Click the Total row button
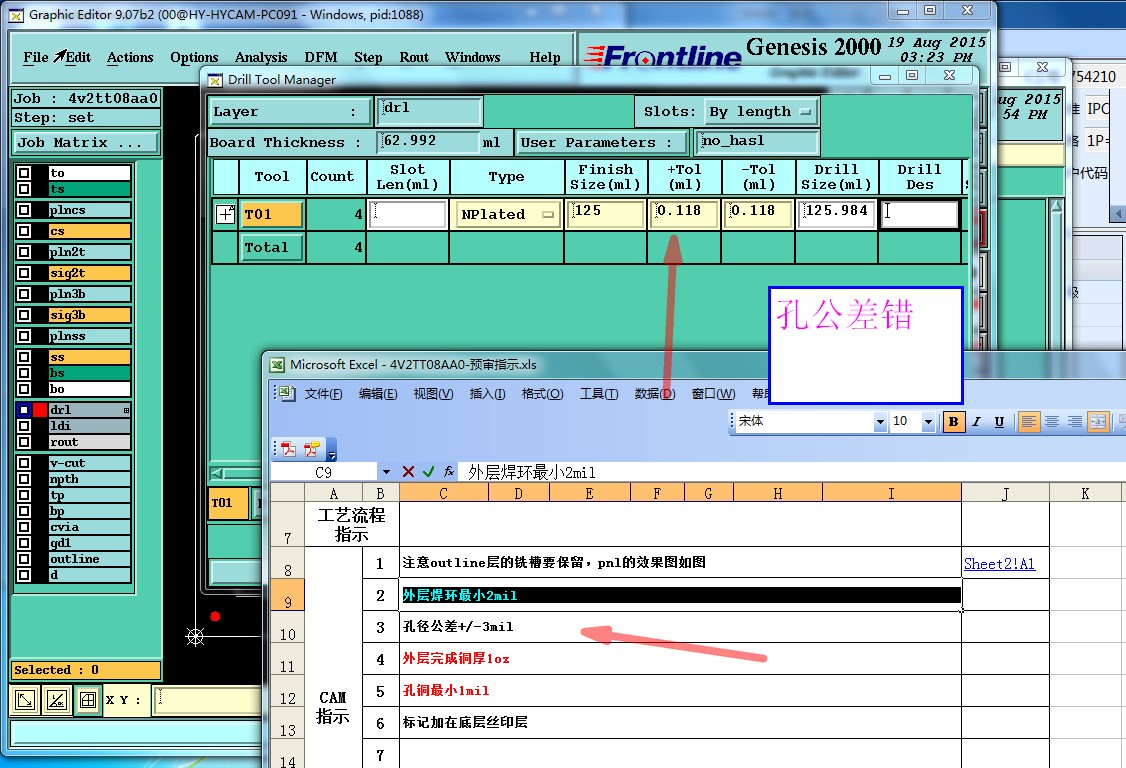This screenshot has height=768, width=1126. click(x=271, y=247)
